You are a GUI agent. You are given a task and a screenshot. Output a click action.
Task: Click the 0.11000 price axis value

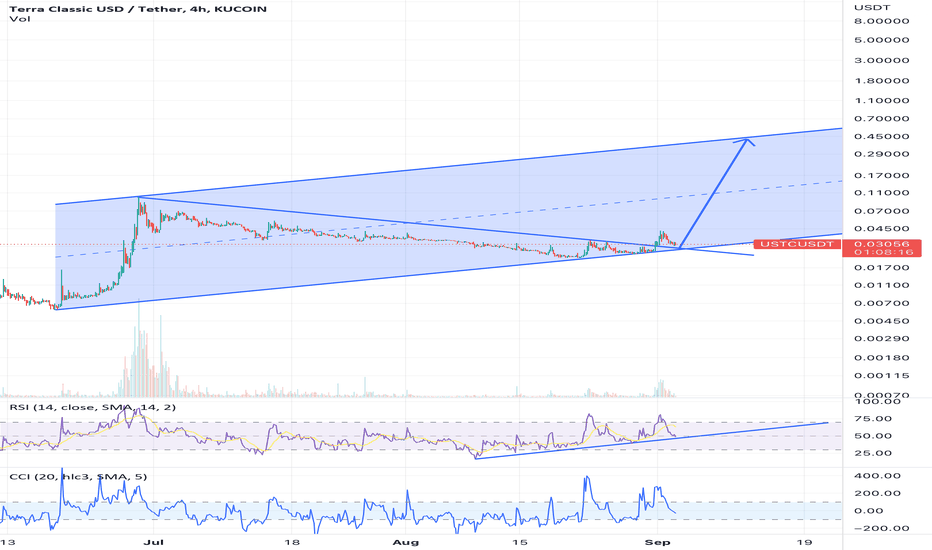coord(881,193)
